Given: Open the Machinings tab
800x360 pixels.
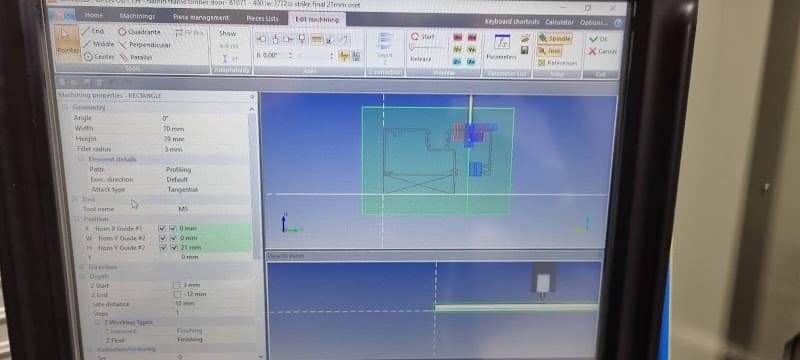Looking at the screenshot, I should tap(137, 16).
